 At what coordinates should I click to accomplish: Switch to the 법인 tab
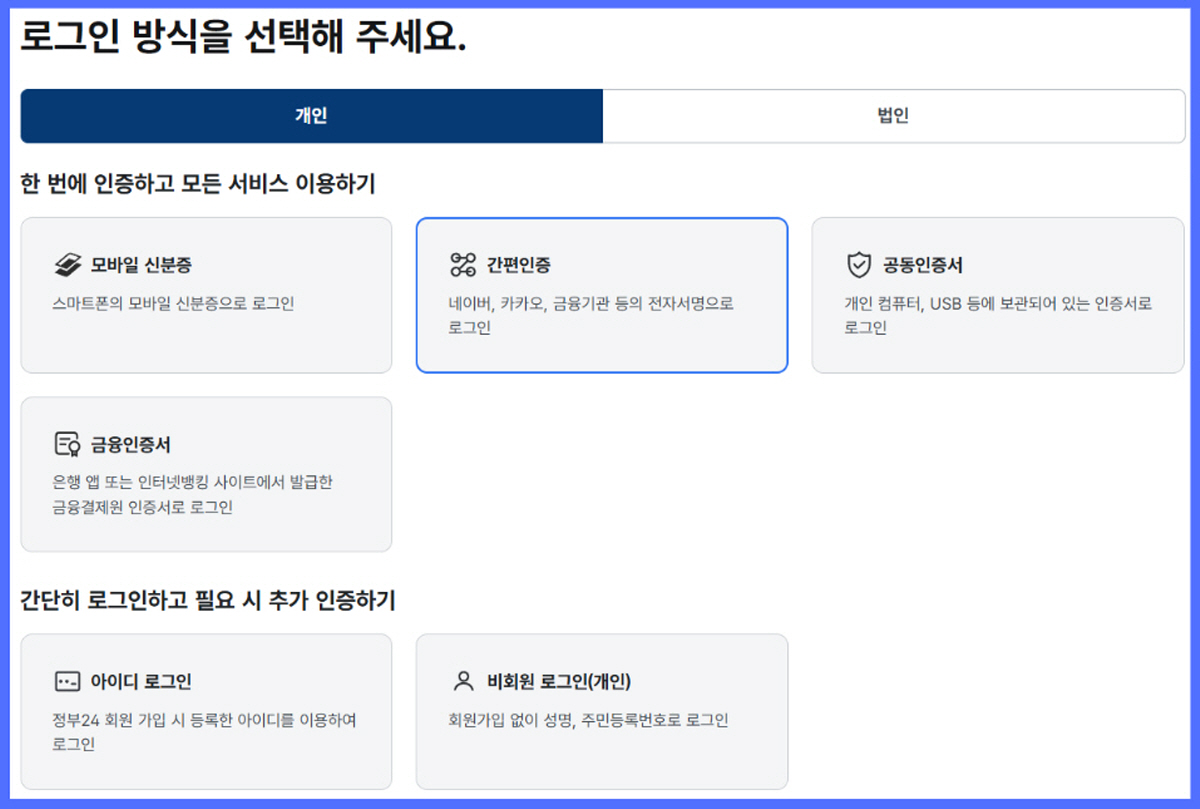tap(895, 117)
